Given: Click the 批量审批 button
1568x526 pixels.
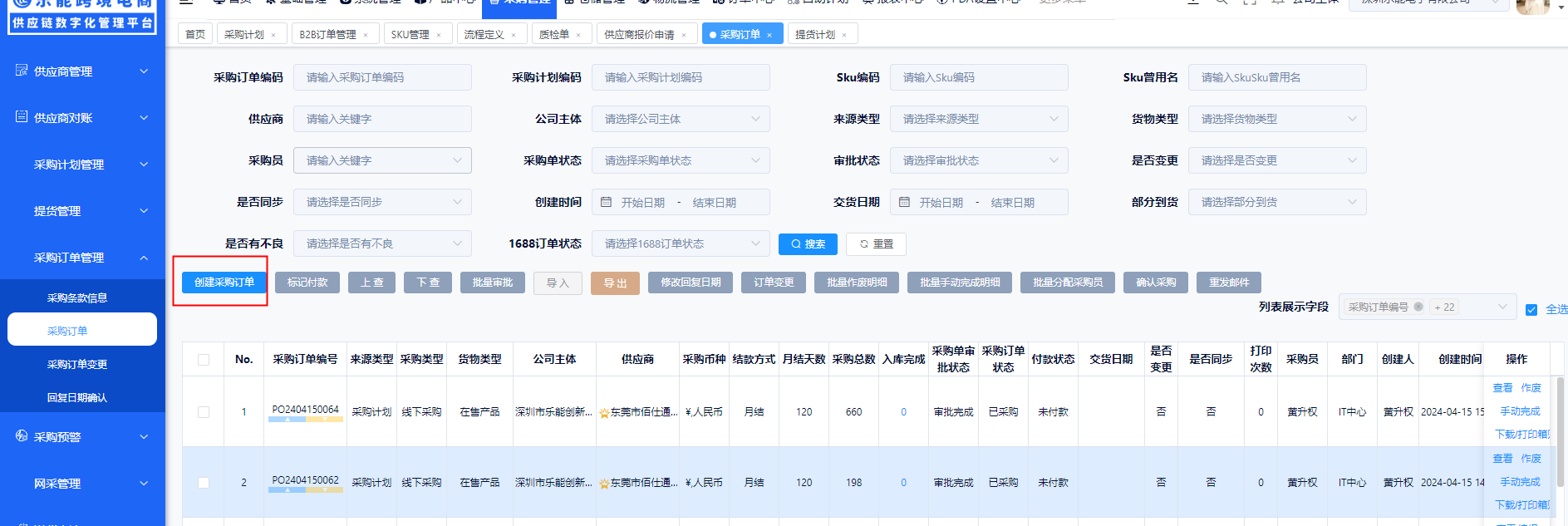Looking at the screenshot, I should click(493, 283).
